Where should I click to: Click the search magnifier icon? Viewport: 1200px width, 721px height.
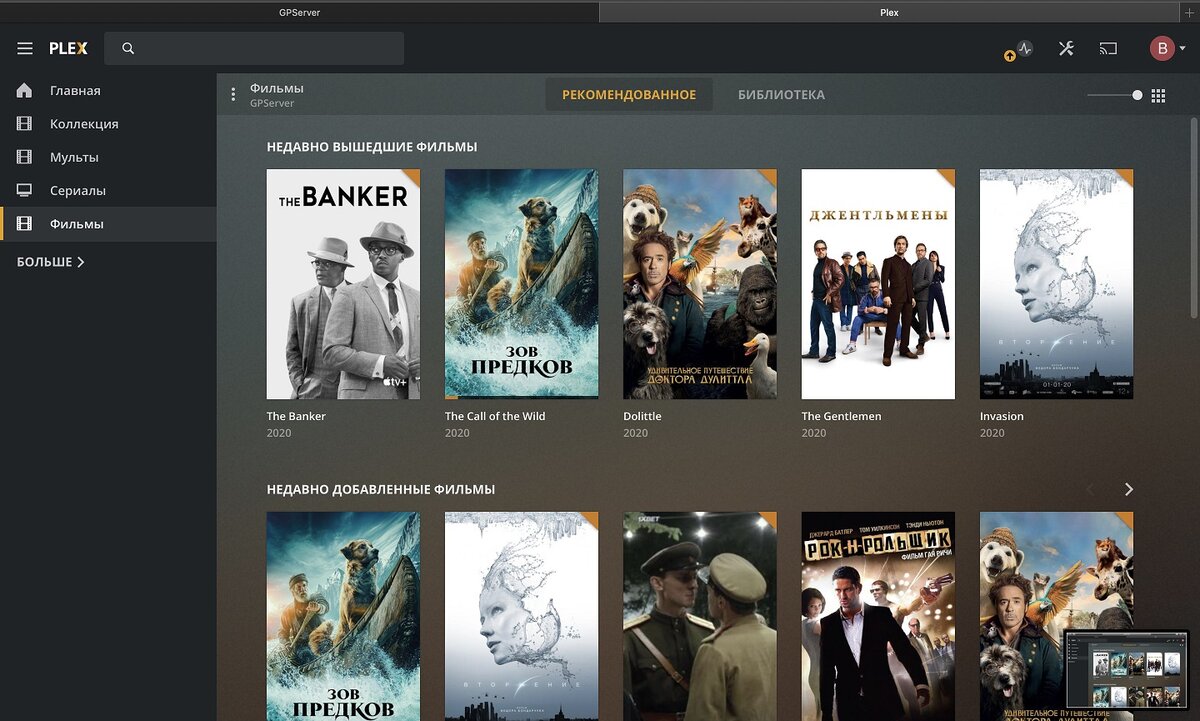click(128, 48)
